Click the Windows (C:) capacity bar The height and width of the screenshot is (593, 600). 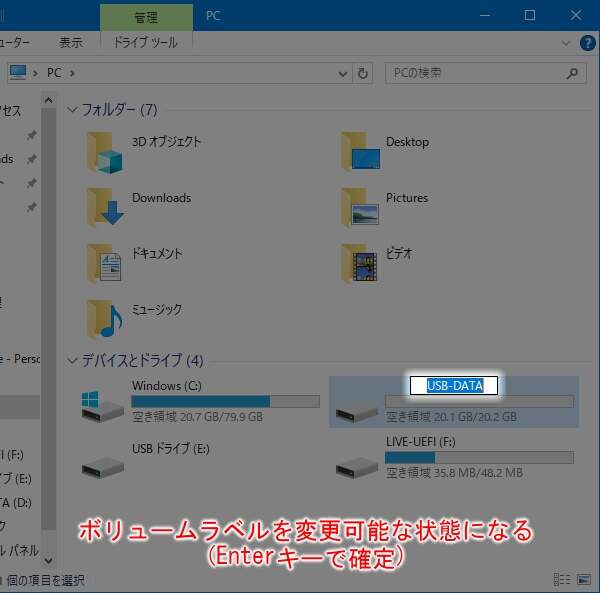pos(225,401)
